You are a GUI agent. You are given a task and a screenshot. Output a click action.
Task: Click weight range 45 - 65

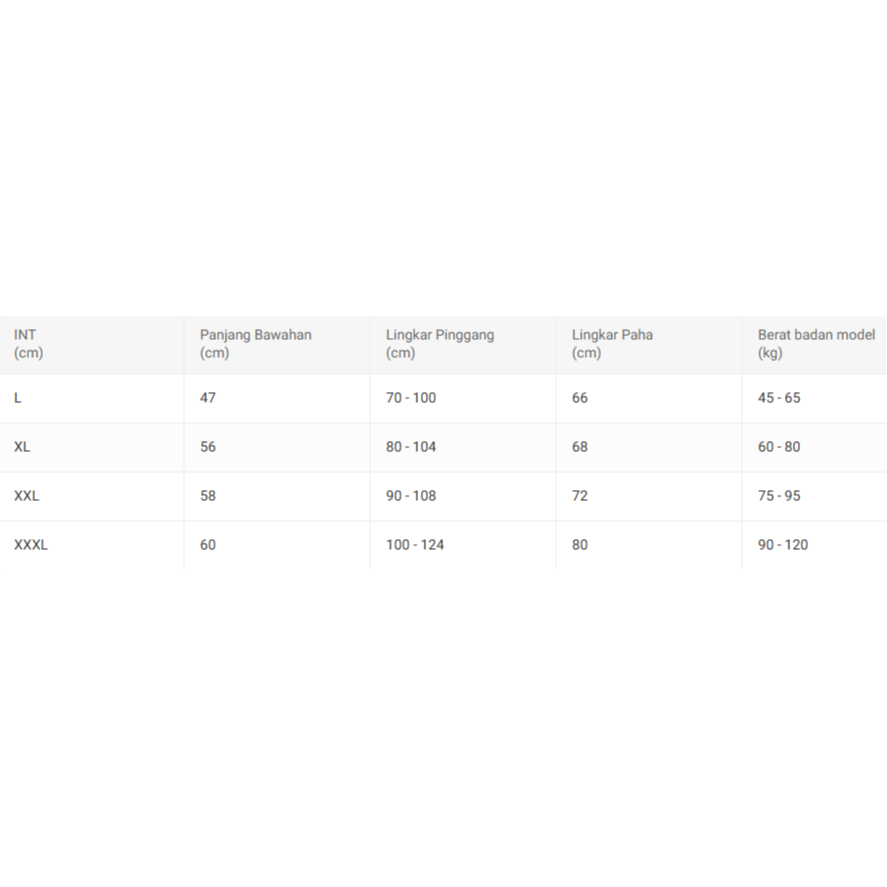click(779, 398)
